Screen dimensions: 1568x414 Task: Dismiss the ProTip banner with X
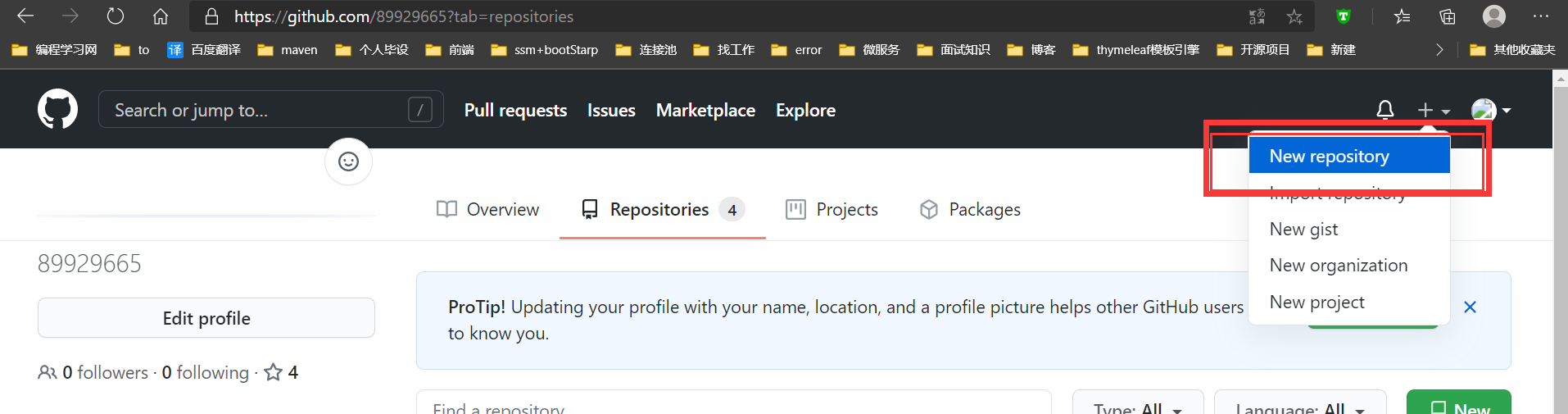[1470, 307]
